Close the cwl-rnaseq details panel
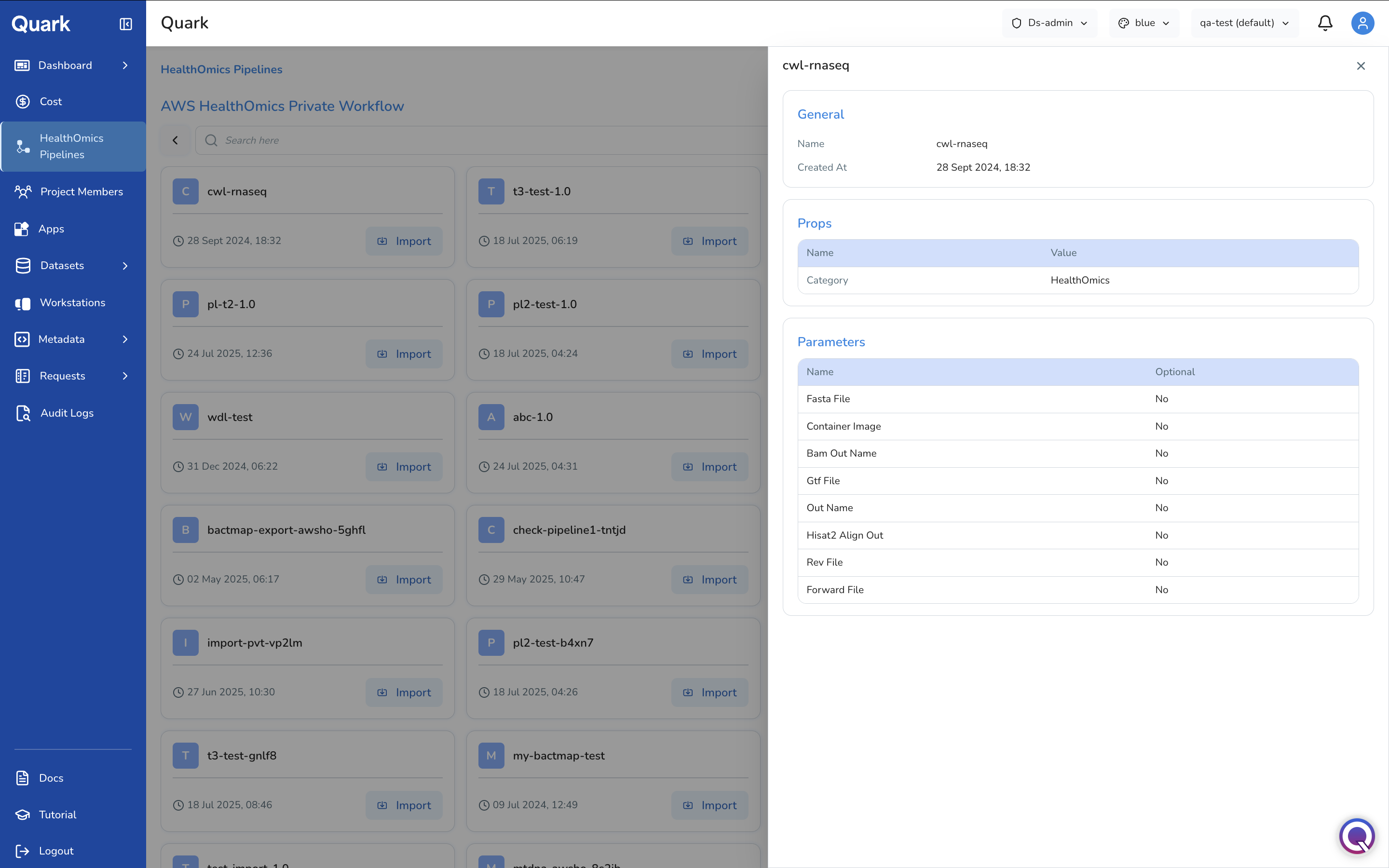This screenshot has width=1389, height=868. pos(1361,66)
